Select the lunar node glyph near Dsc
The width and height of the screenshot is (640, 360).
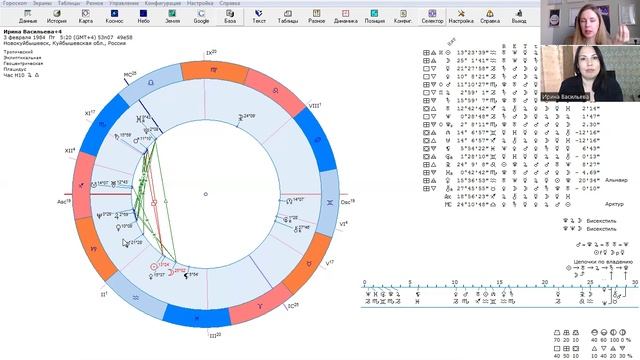click(x=289, y=201)
